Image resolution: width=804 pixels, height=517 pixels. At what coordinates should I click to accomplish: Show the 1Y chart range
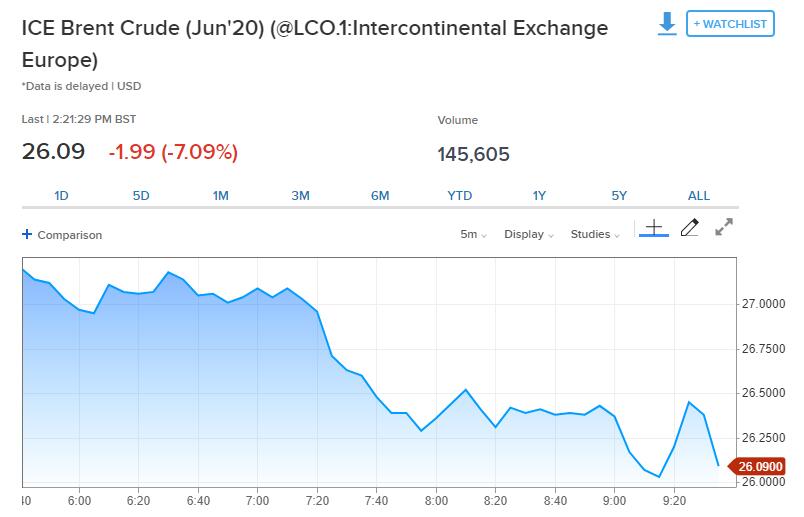[x=539, y=195]
